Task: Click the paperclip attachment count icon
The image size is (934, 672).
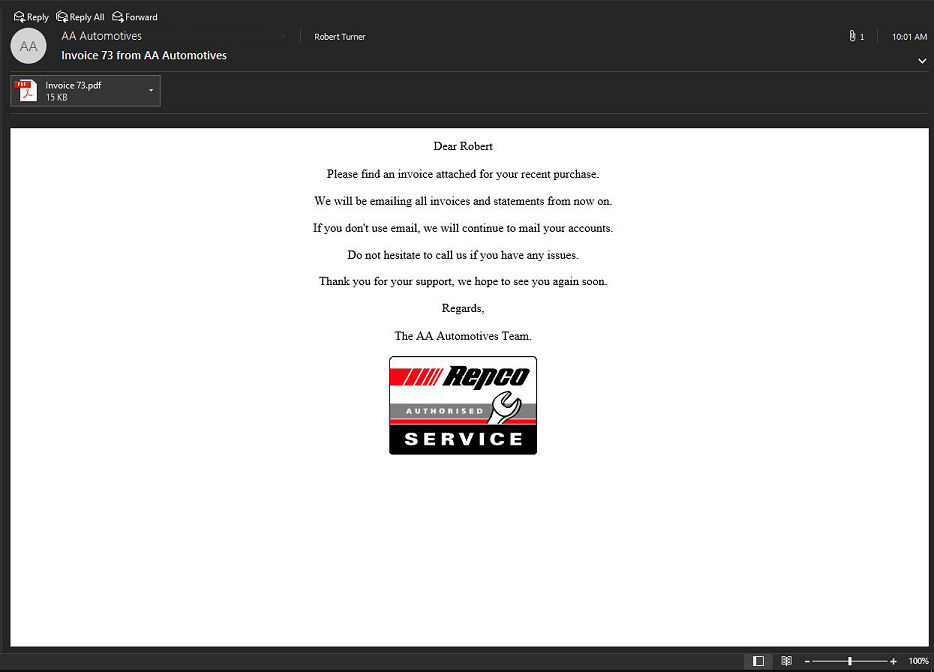Action: (856, 36)
